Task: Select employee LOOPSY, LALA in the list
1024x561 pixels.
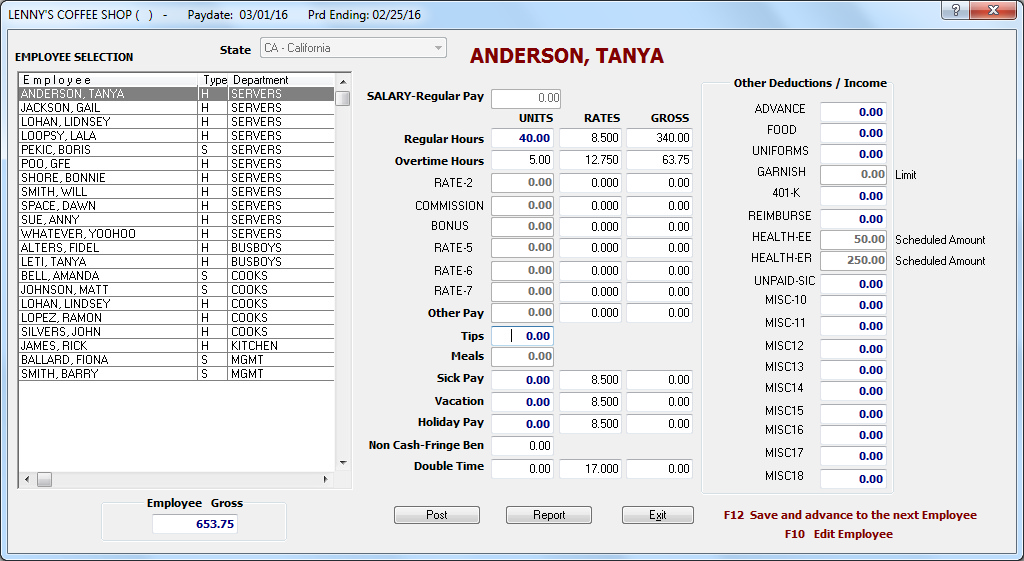Action: 176,136
